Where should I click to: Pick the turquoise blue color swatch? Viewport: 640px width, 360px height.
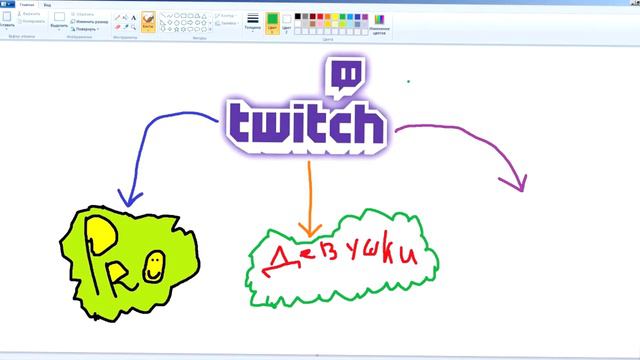[350, 16]
